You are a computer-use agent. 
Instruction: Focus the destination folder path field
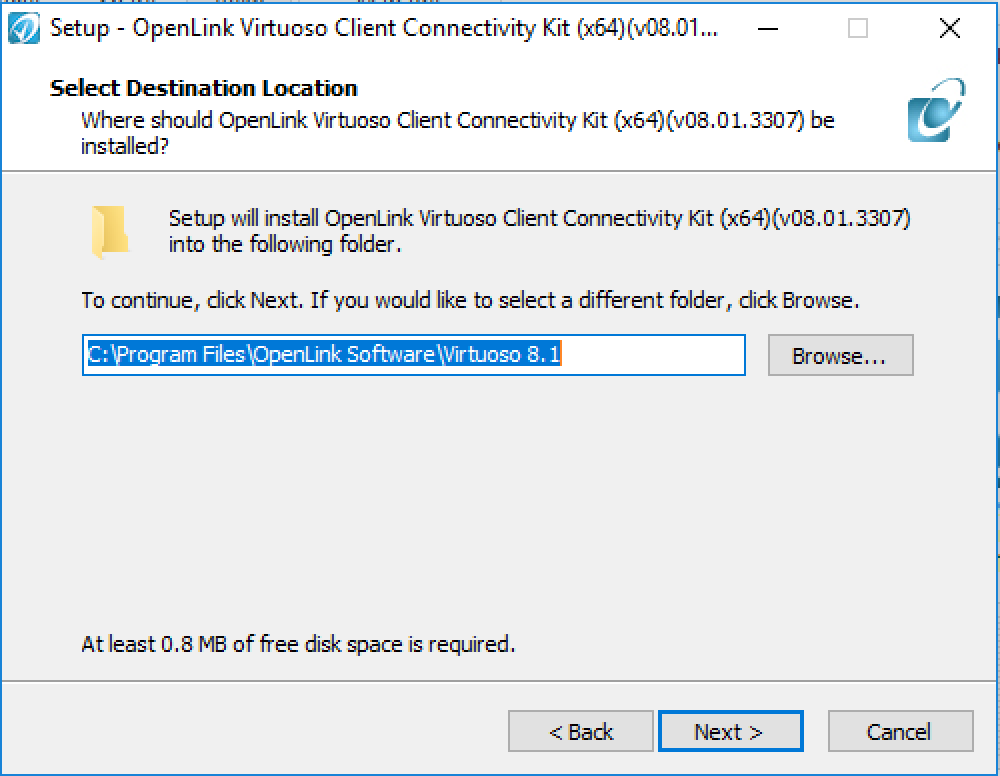[x=413, y=355]
